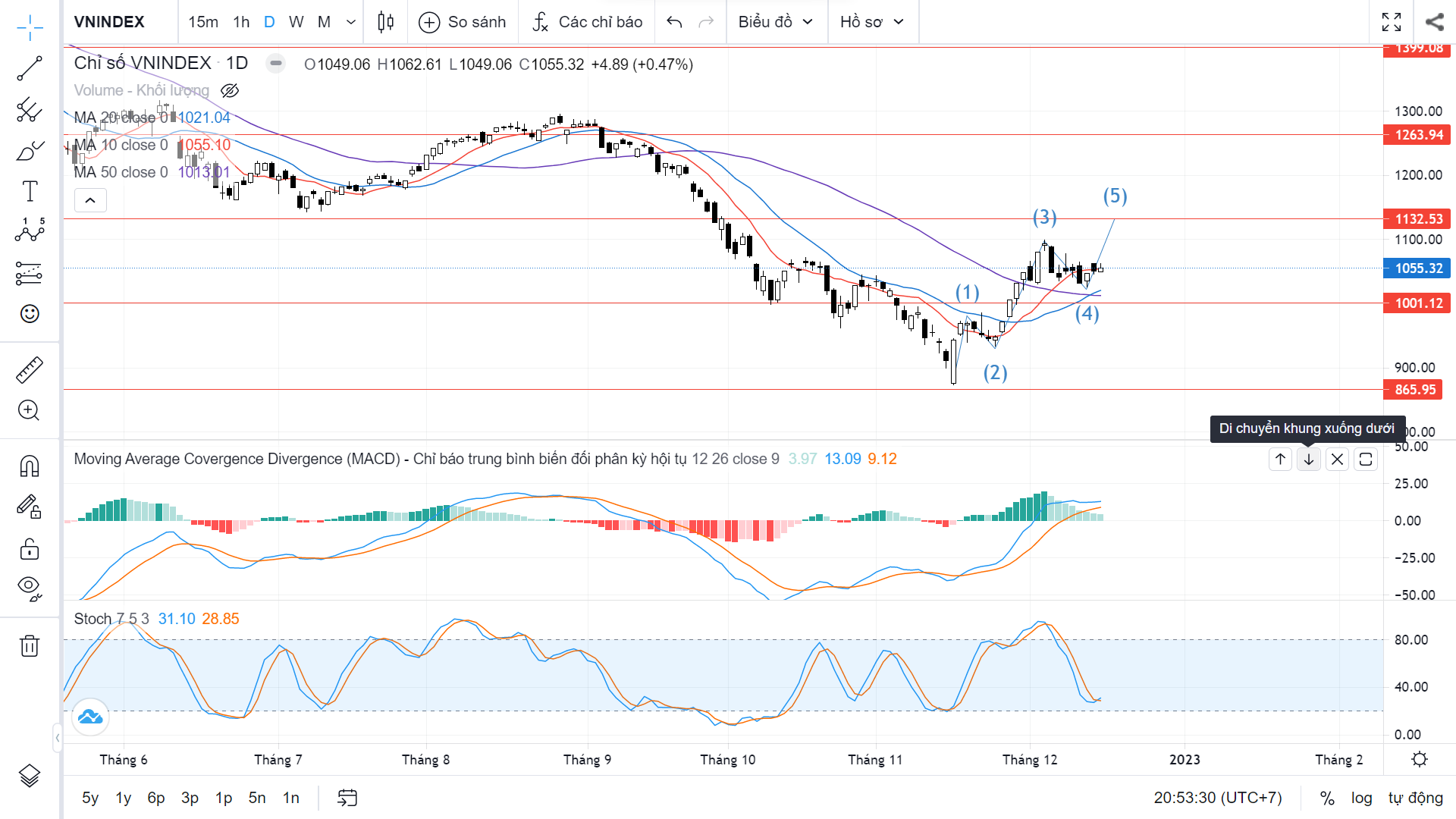Toggle lock all drawing tools
Screen dimensions: 1456x819
(30, 548)
